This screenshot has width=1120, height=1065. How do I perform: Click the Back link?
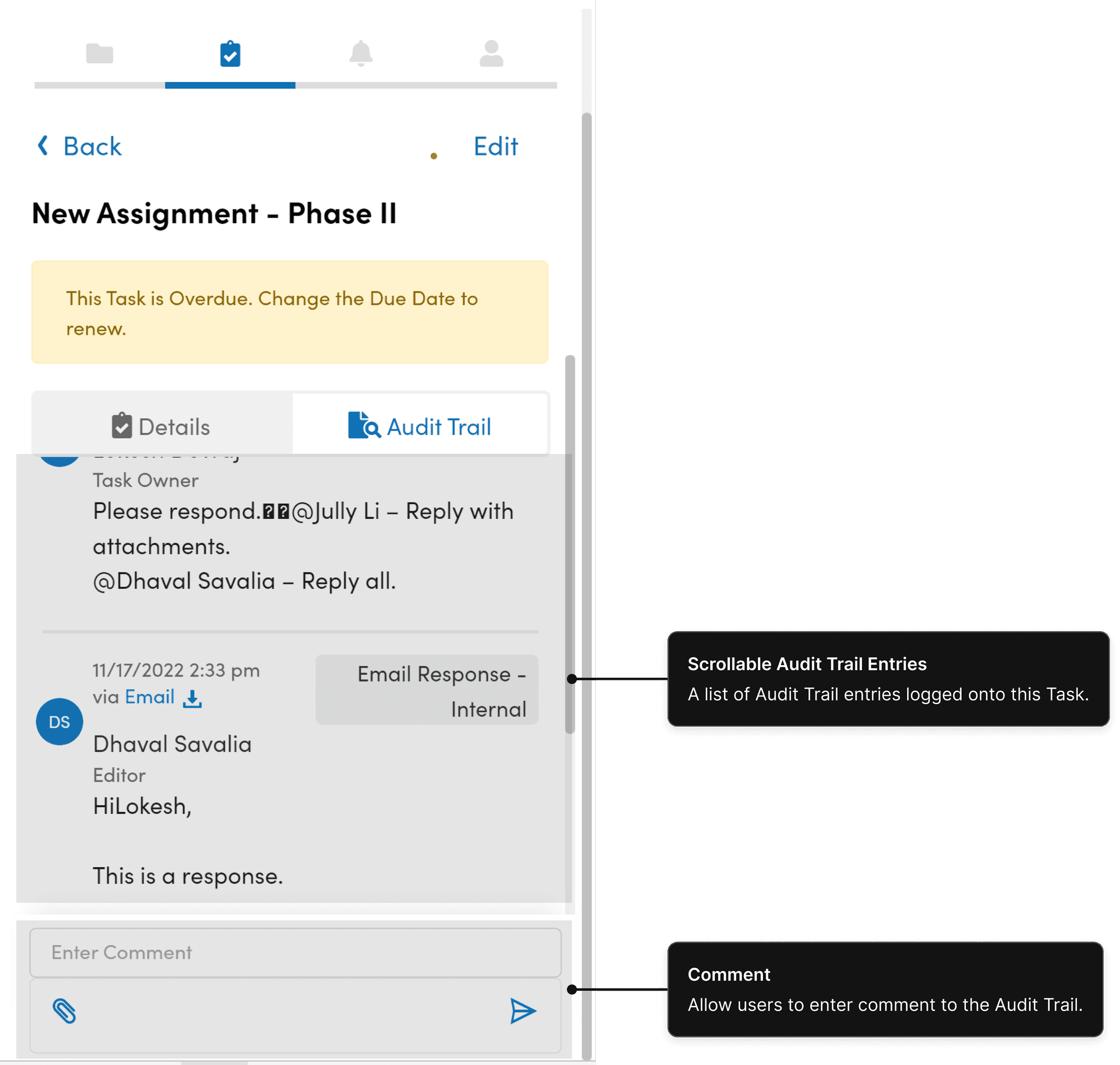tap(92, 147)
